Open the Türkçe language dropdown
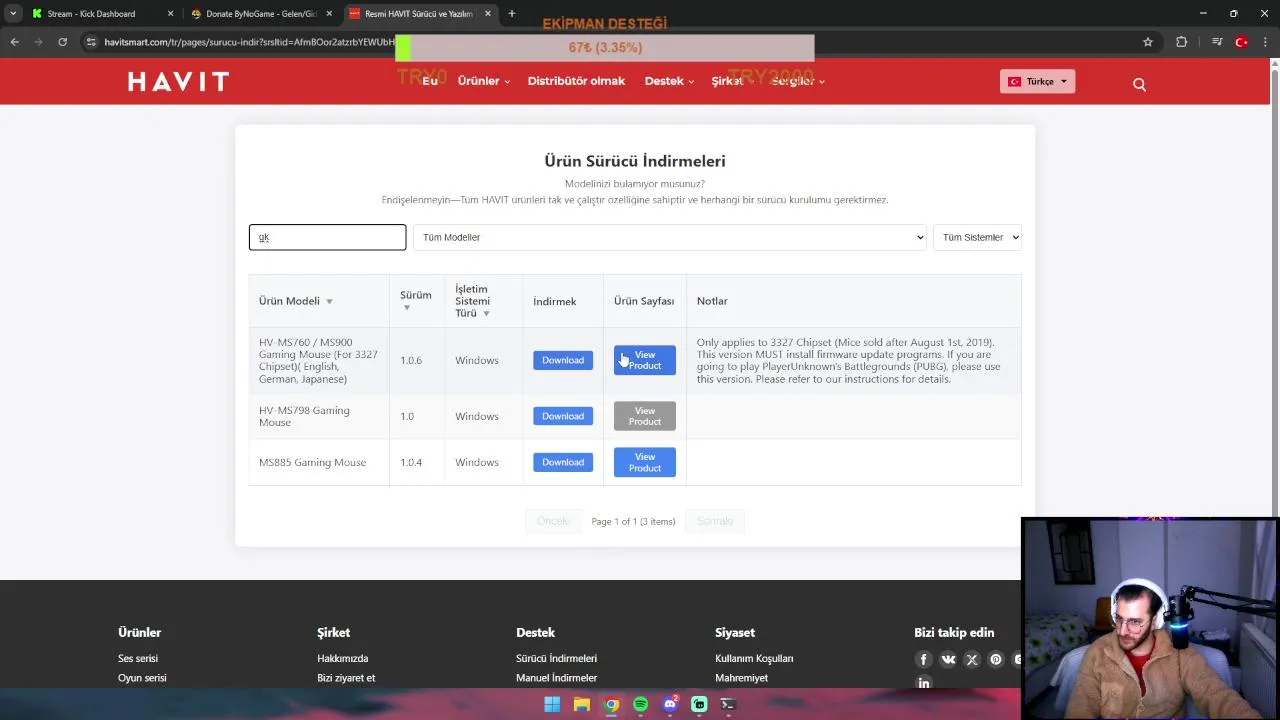Viewport: 1280px width, 720px height. (x=1037, y=82)
